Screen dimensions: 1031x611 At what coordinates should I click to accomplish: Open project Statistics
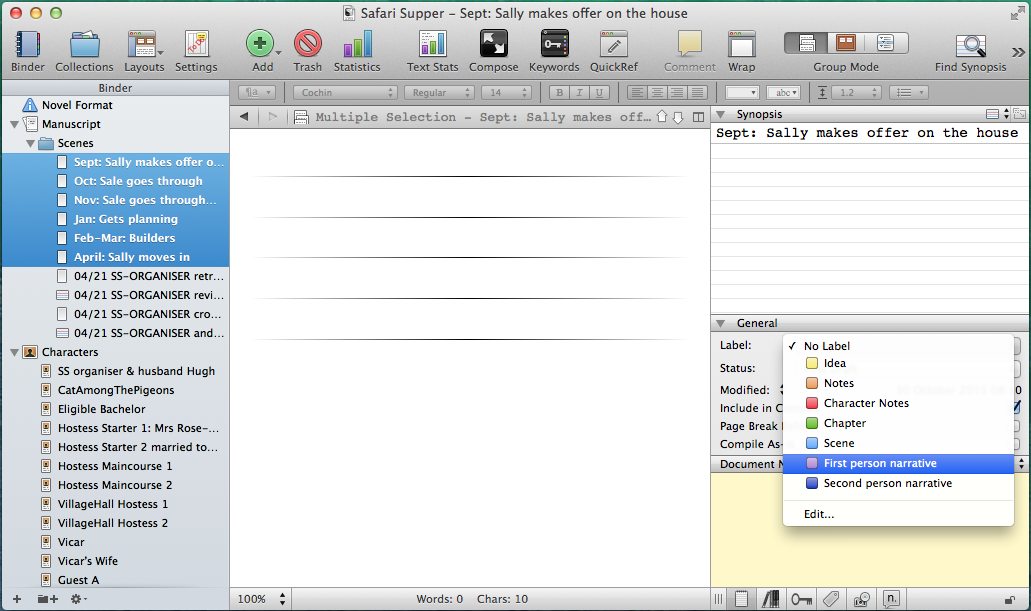357,51
